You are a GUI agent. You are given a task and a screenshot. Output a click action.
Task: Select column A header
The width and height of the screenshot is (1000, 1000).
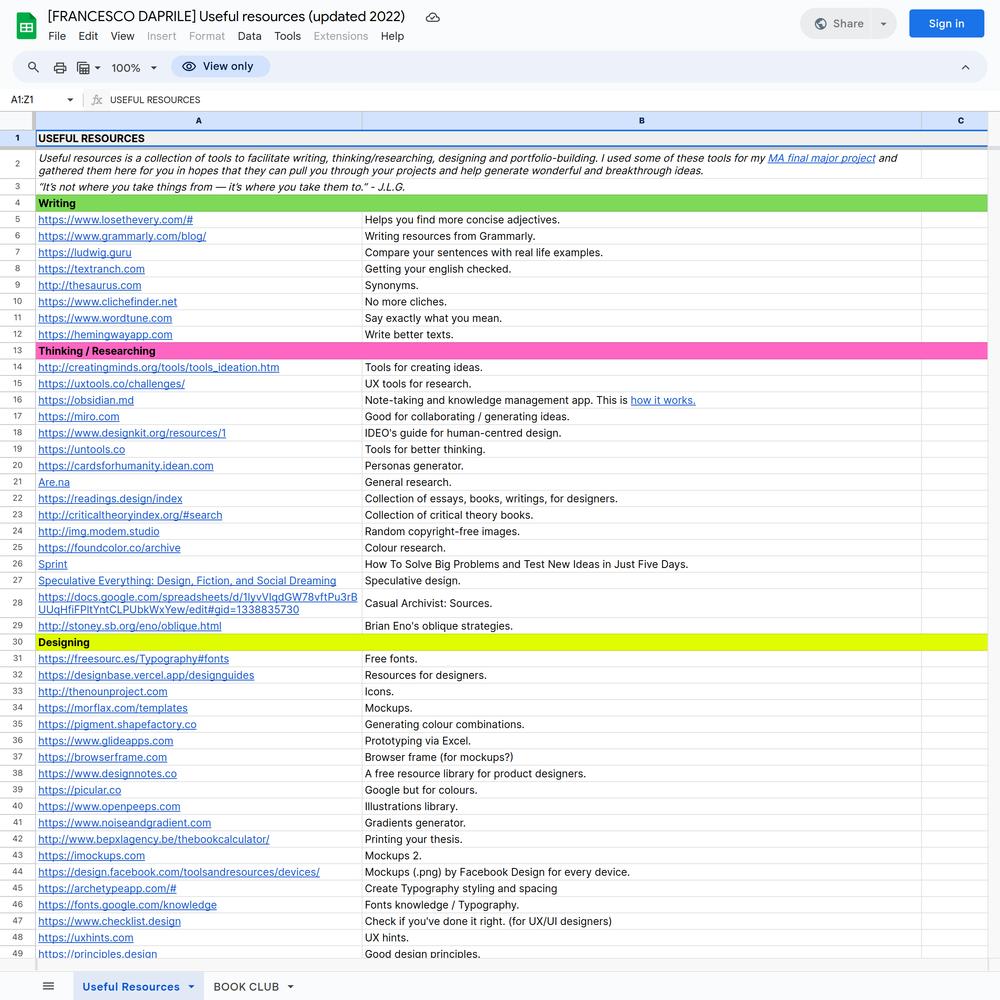click(x=198, y=121)
